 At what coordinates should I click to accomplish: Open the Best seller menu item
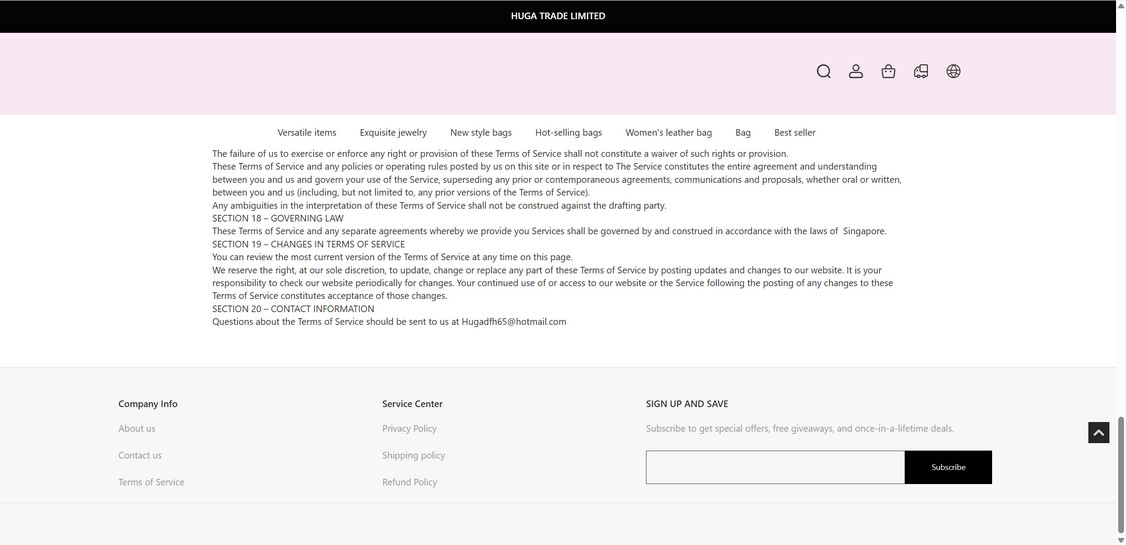point(795,133)
